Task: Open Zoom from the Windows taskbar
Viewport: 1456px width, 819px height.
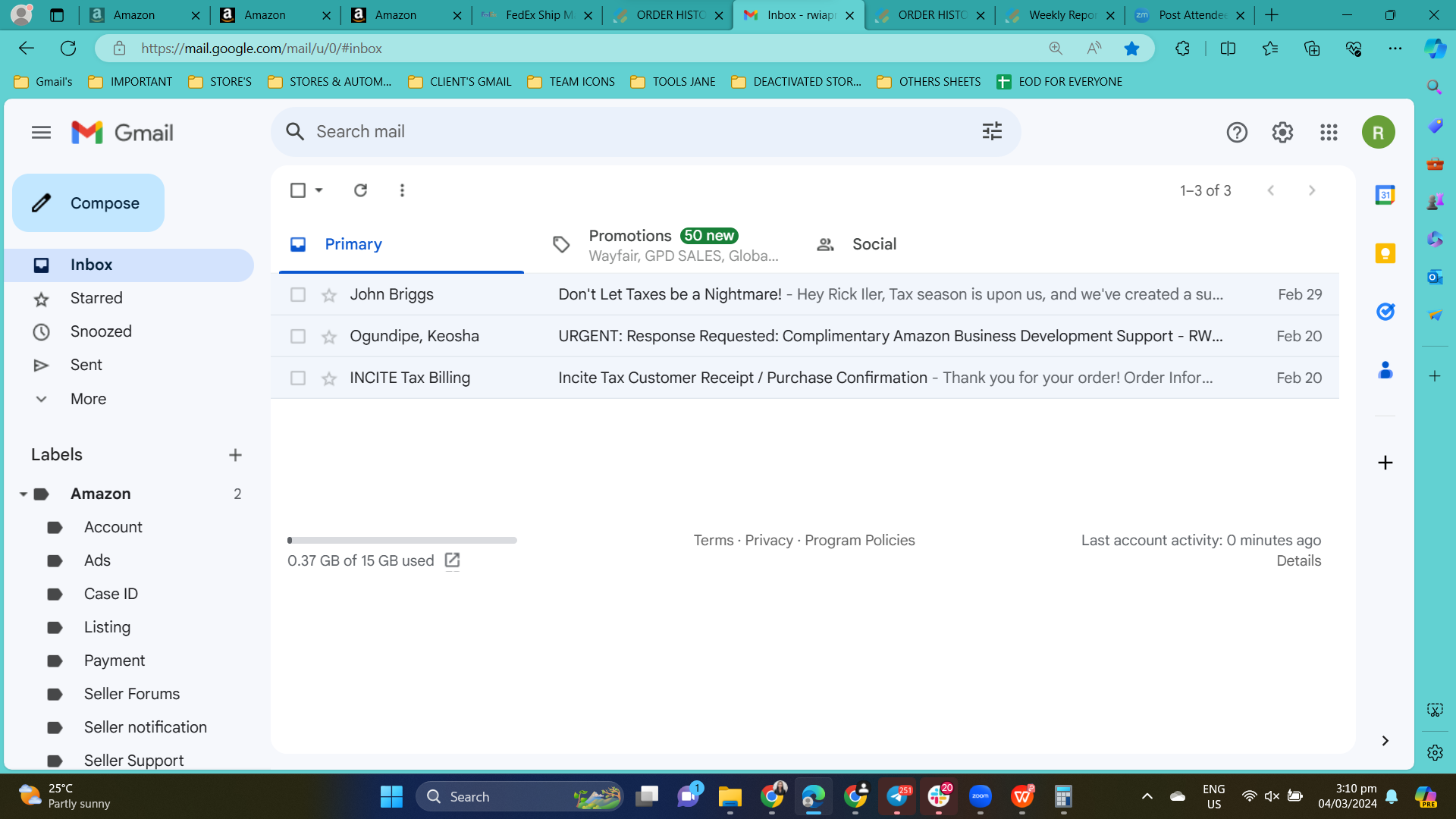Action: click(x=981, y=796)
